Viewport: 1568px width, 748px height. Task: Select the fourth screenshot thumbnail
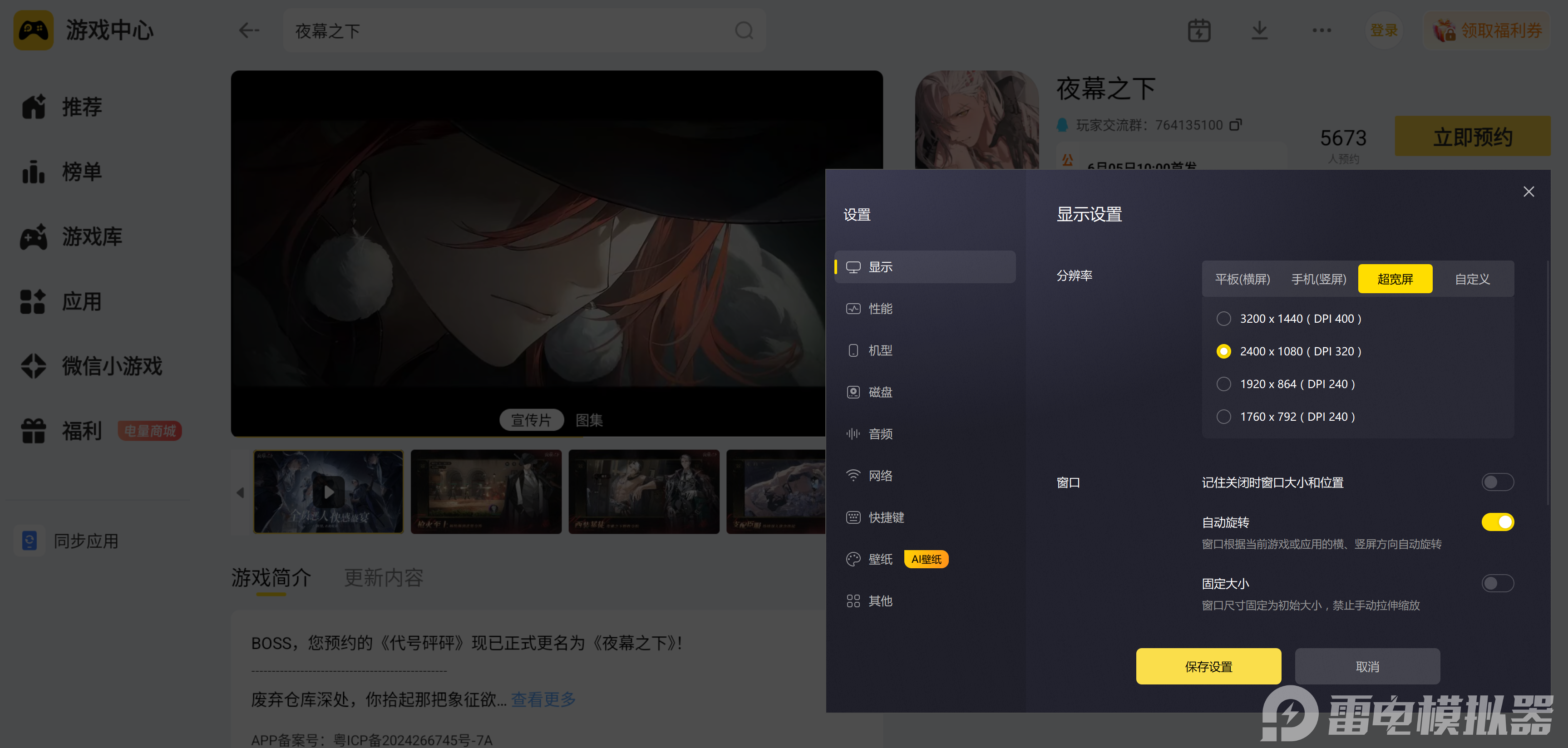(776, 492)
